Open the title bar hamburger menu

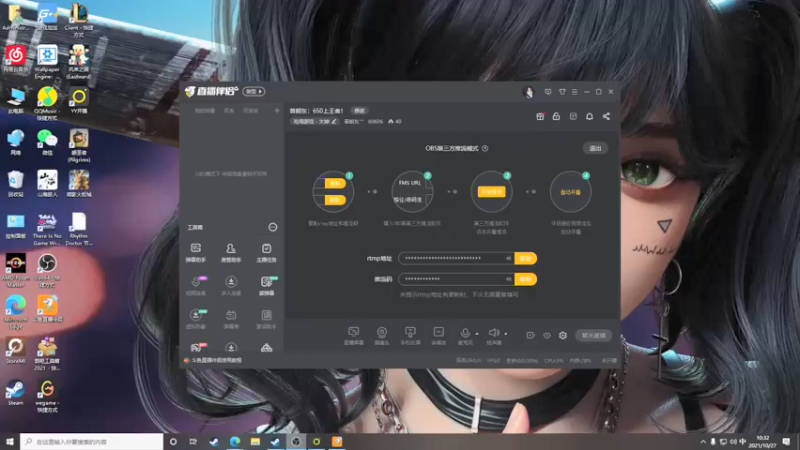[574, 92]
